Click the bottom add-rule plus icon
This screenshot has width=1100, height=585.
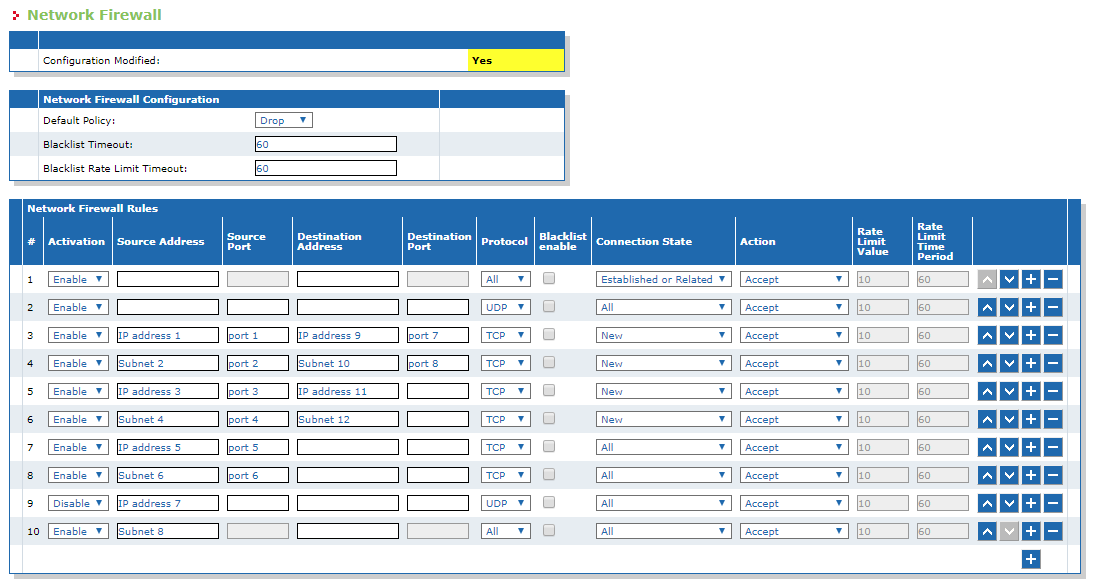click(1031, 559)
